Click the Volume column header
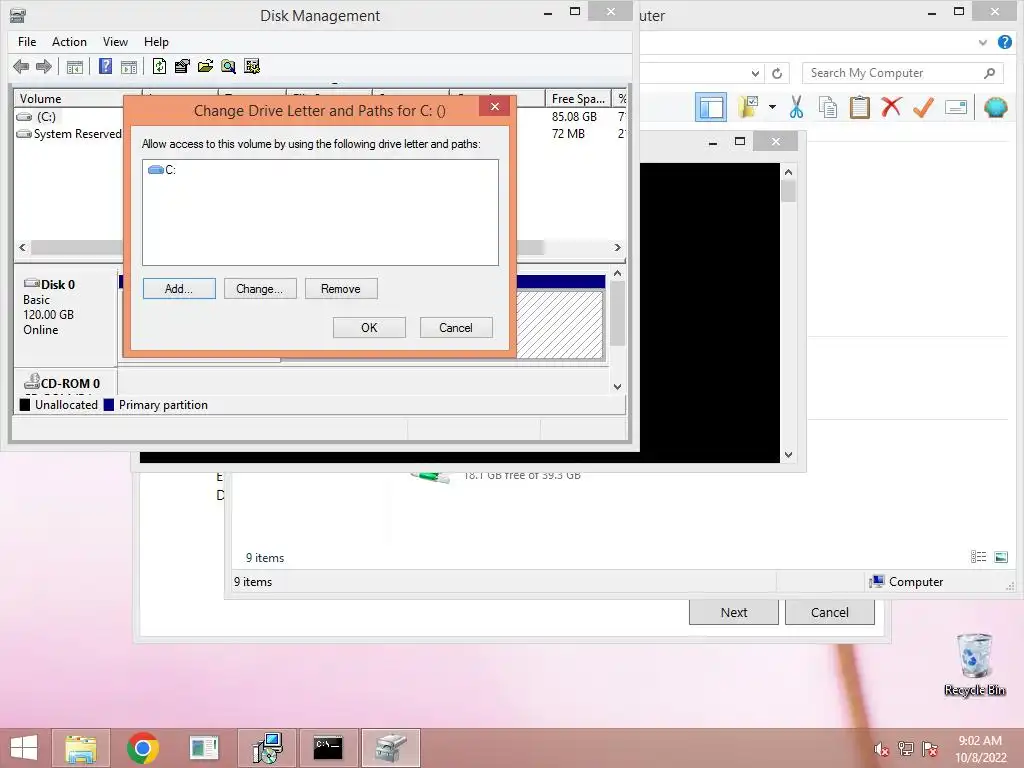This screenshot has width=1024, height=768. (77, 99)
